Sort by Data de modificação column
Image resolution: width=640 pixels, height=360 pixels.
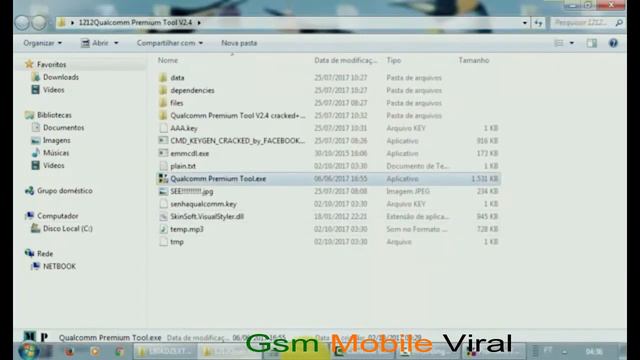[x=345, y=60]
